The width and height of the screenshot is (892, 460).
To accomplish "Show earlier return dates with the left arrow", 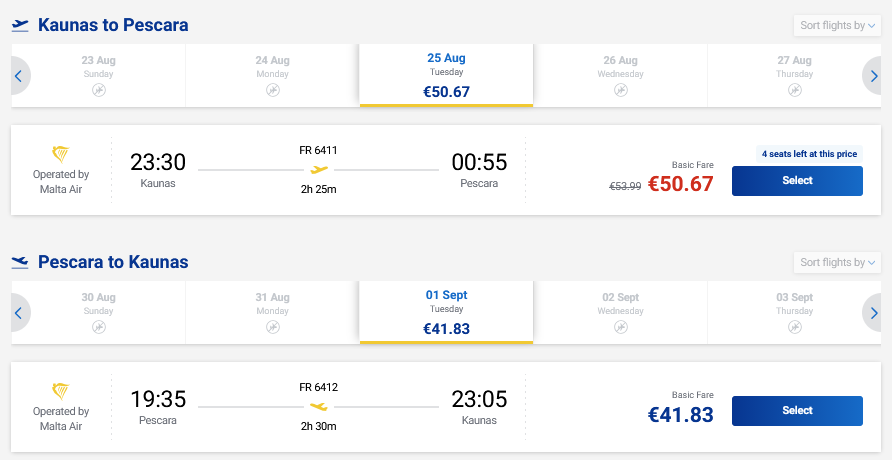I will tap(20, 313).
